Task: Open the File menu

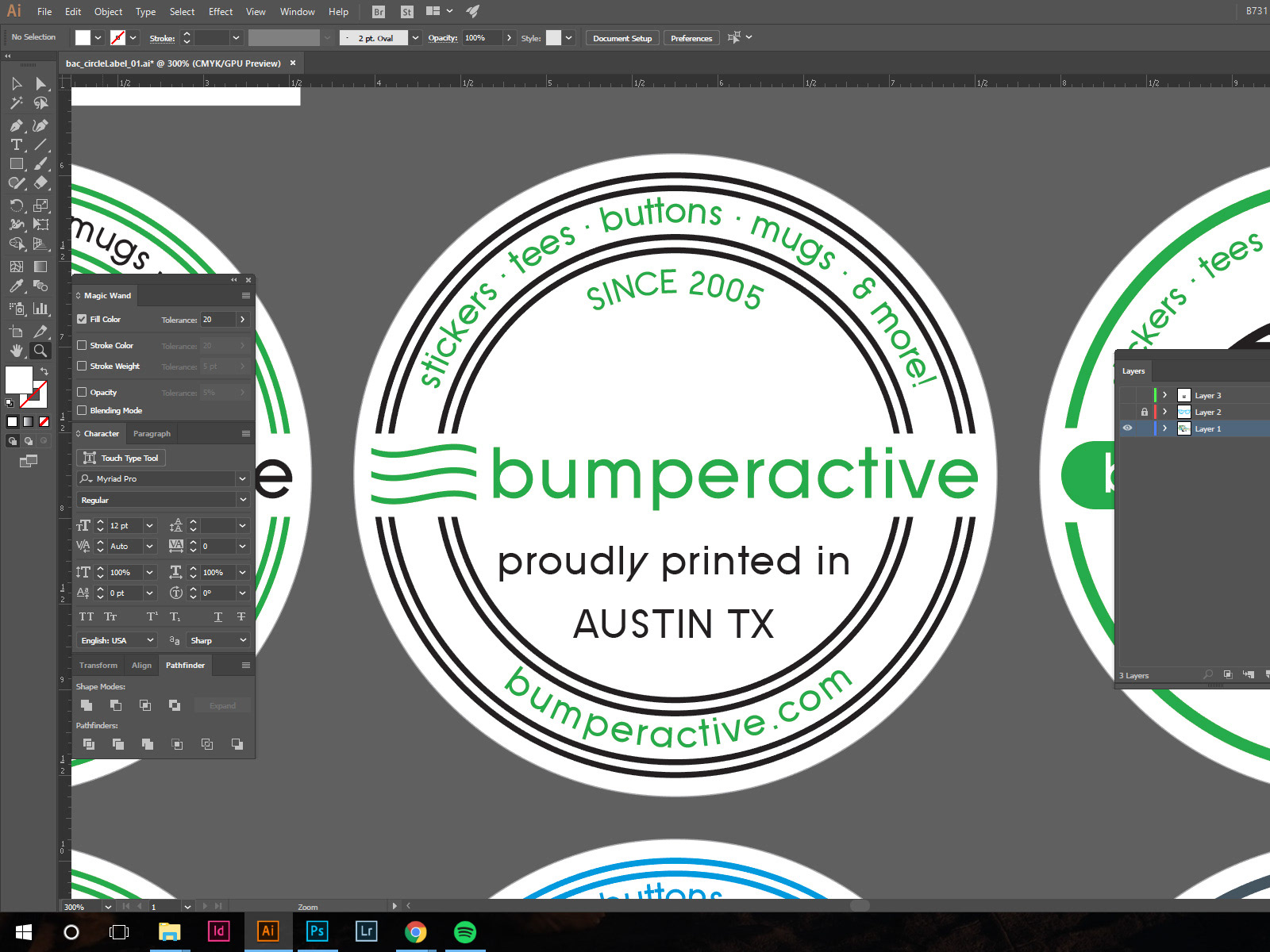Action: coord(44,12)
